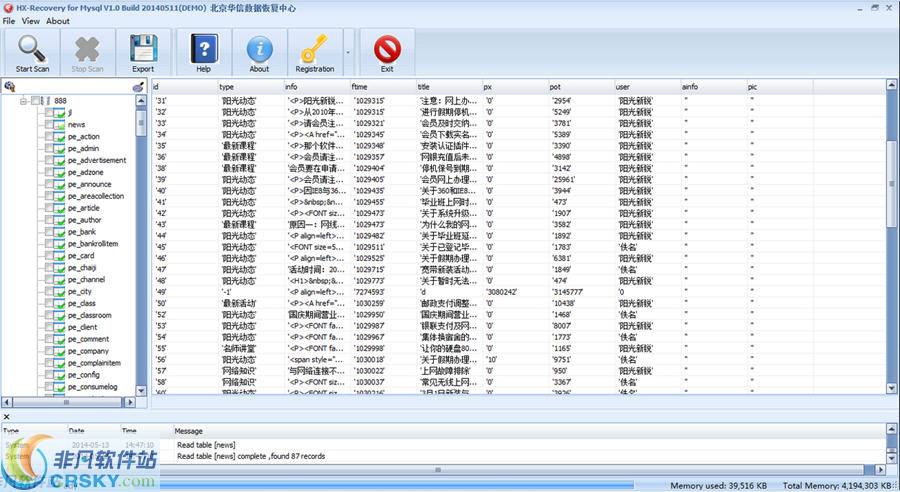Click the pot column header
Image resolution: width=900 pixels, height=492 pixels.
pos(581,87)
